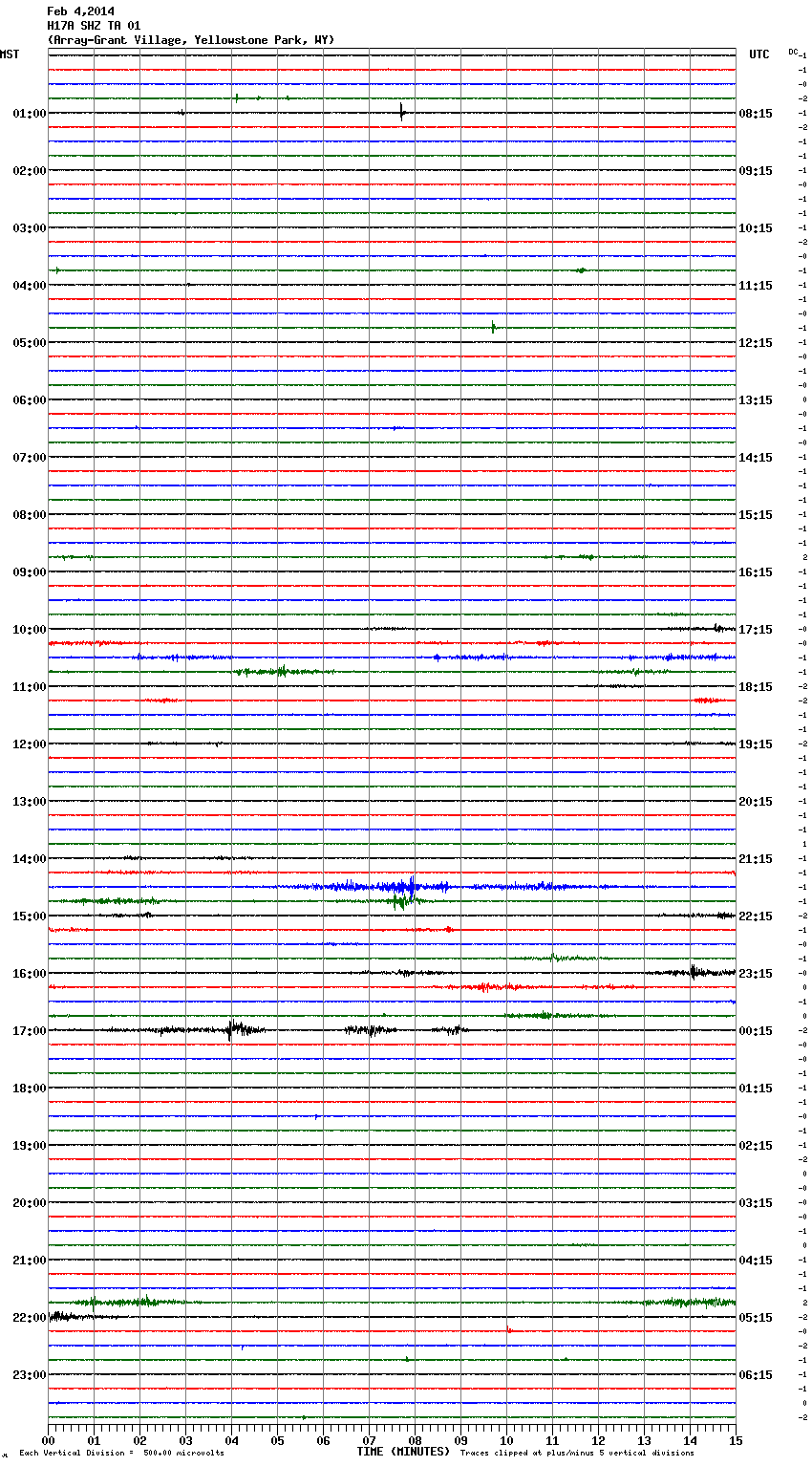Click the 'UTC' time zone label
Image resolution: width=812 pixels, height=1466 pixels.
759,54
